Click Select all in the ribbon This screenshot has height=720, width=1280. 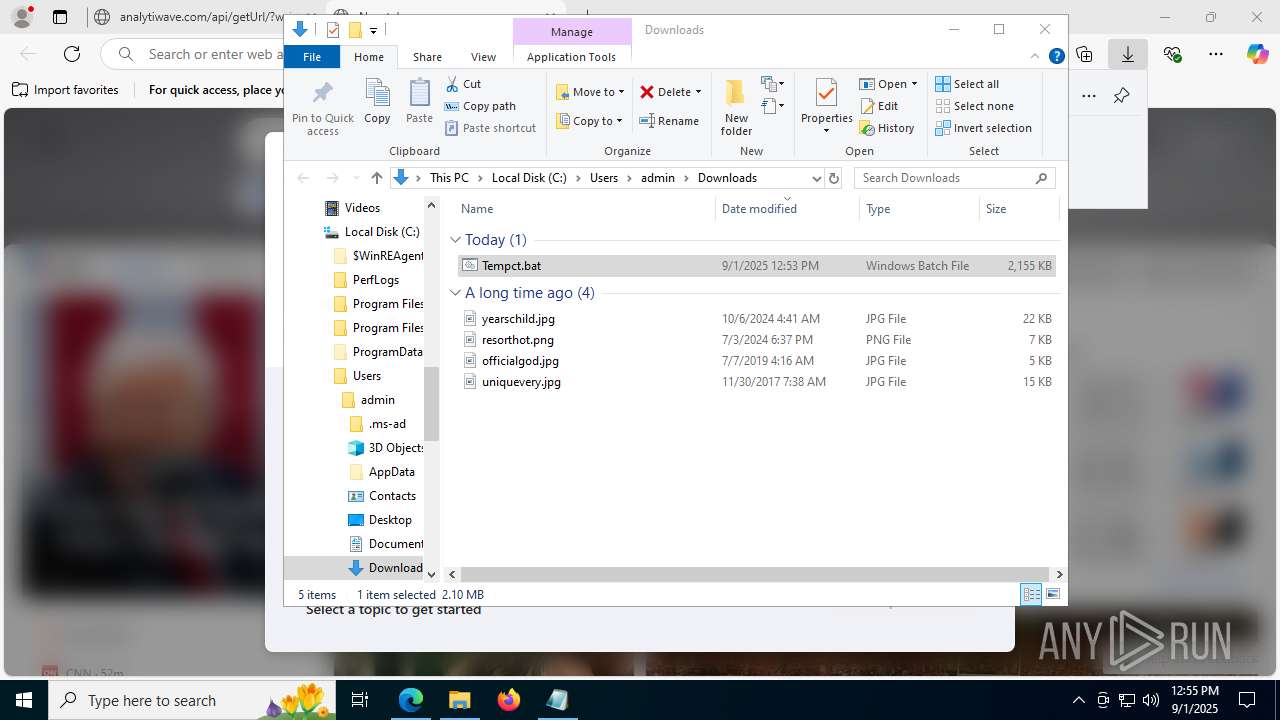(967, 84)
